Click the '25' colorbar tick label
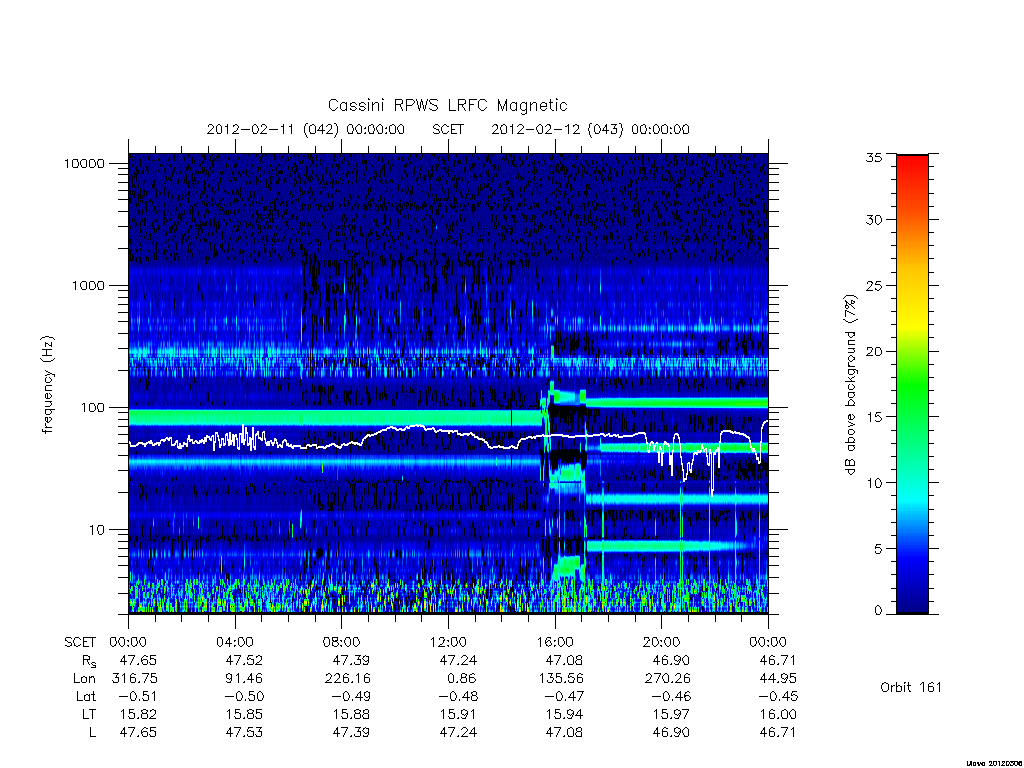This screenshot has width=1024, height=768. pyautogui.click(x=873, y=285)
